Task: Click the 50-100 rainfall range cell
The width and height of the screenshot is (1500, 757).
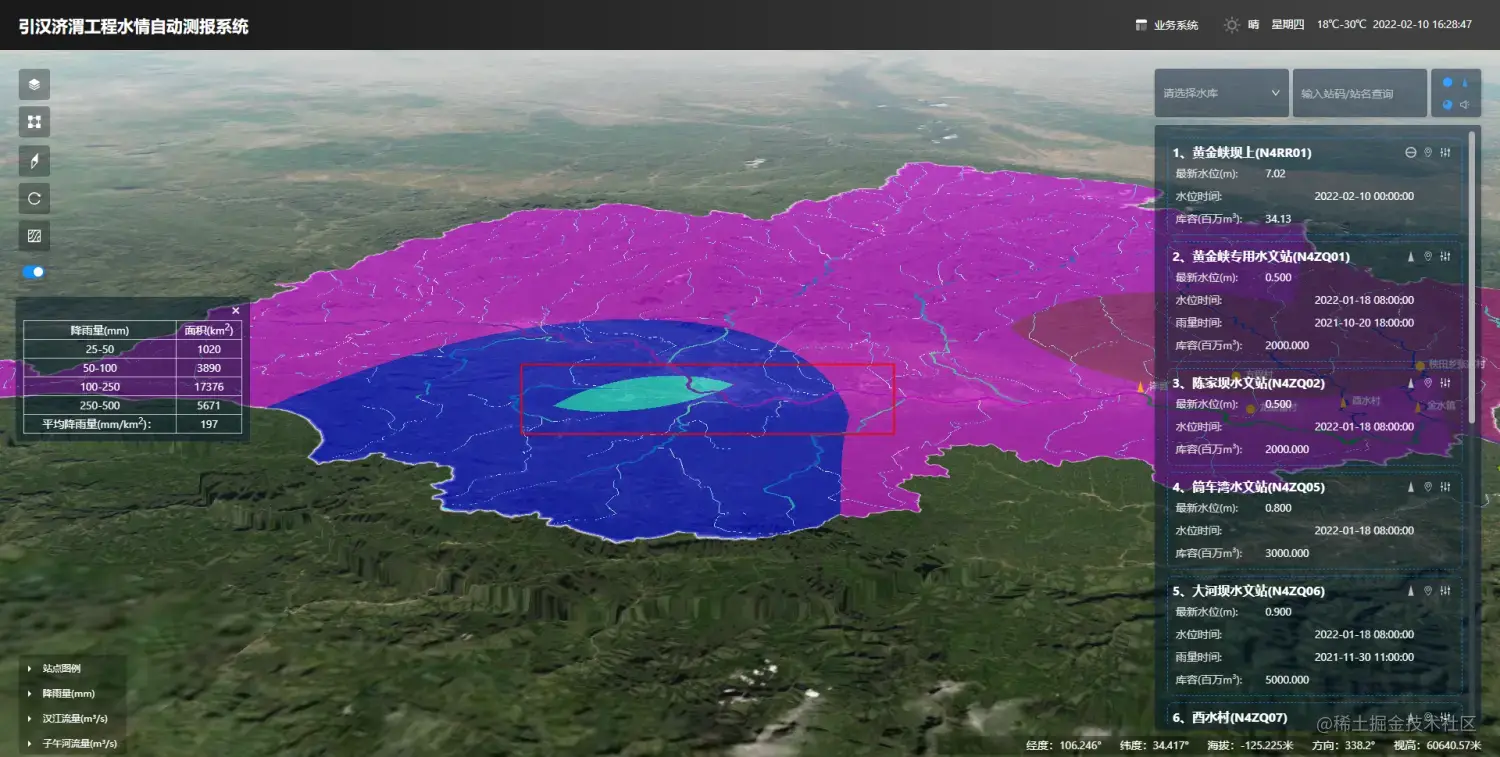Action: point(99,368)
